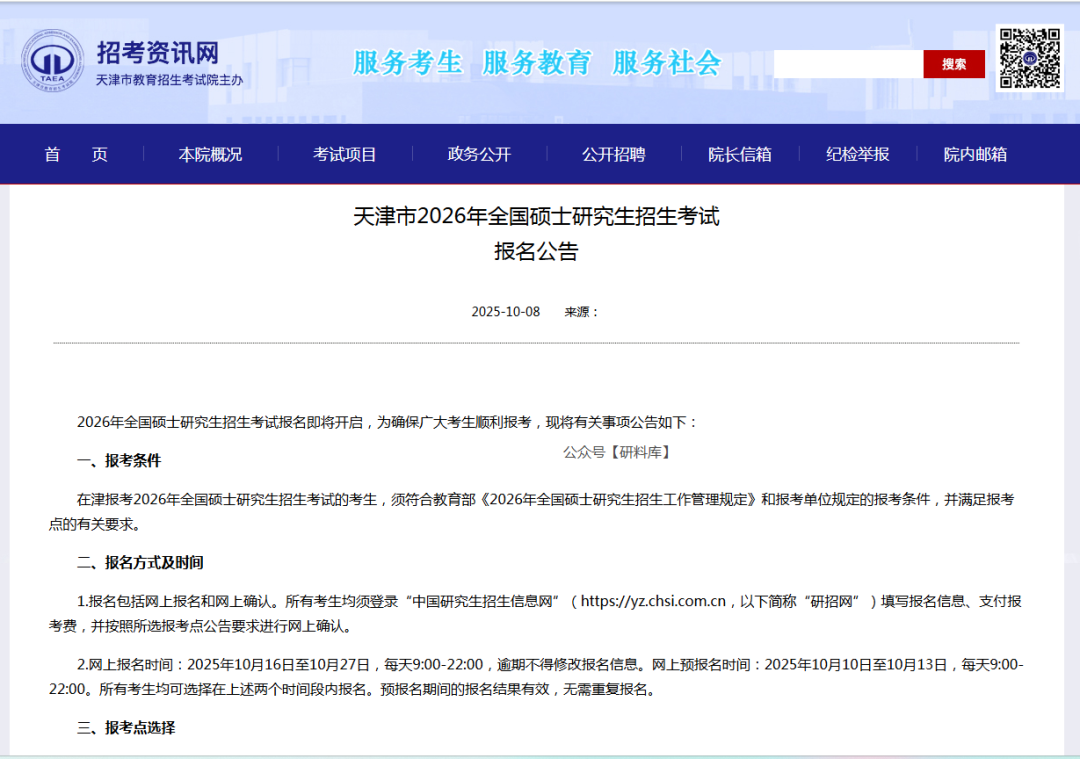Click the 二、报名方式及时间 section heading
Viewport: 1080px width, 759px height.
click(140, 562)
